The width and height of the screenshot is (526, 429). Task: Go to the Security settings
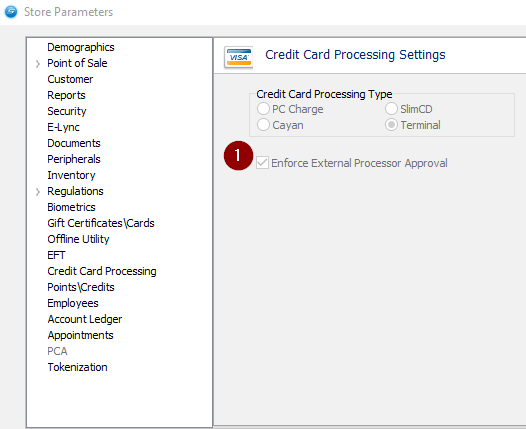tap(67, 111)
